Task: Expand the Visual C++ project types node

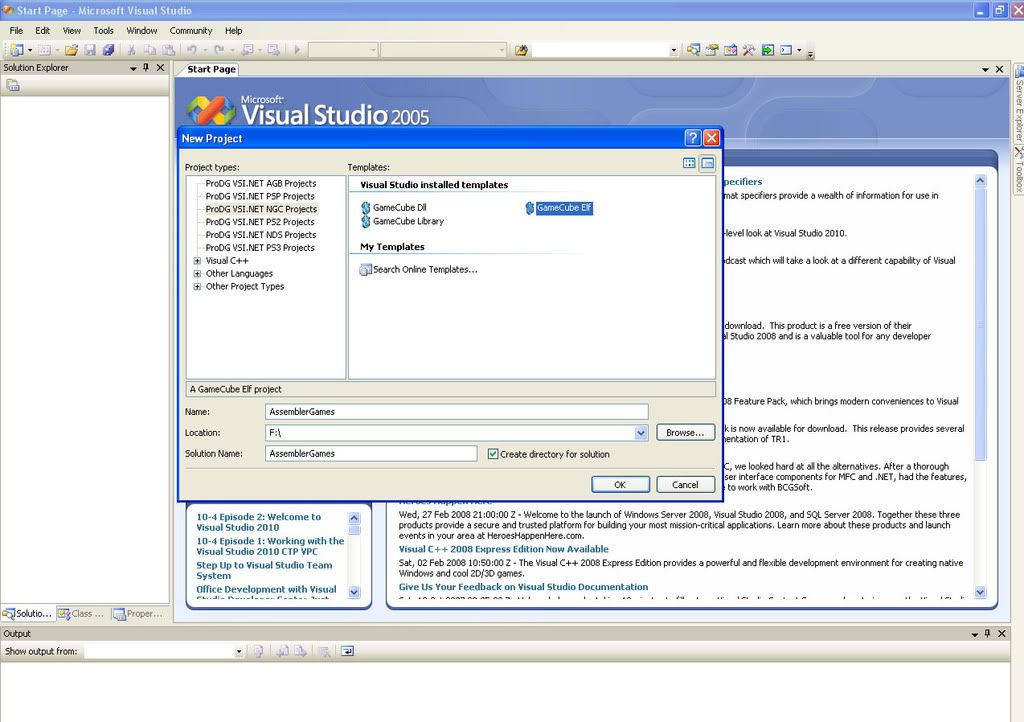Action: click(197, 260)
